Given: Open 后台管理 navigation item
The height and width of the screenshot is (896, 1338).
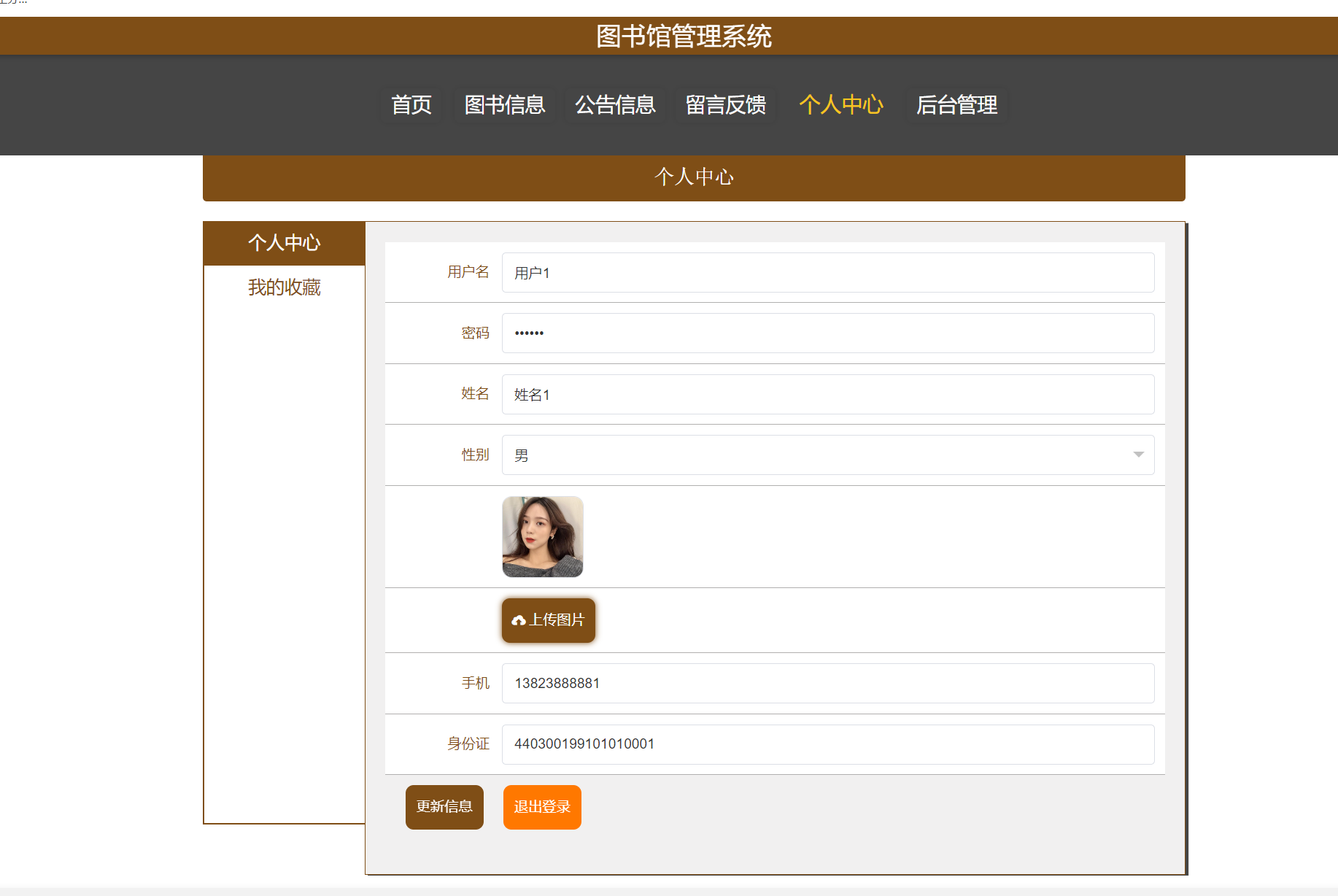Looking at the screenshot, I should [956, 105].
